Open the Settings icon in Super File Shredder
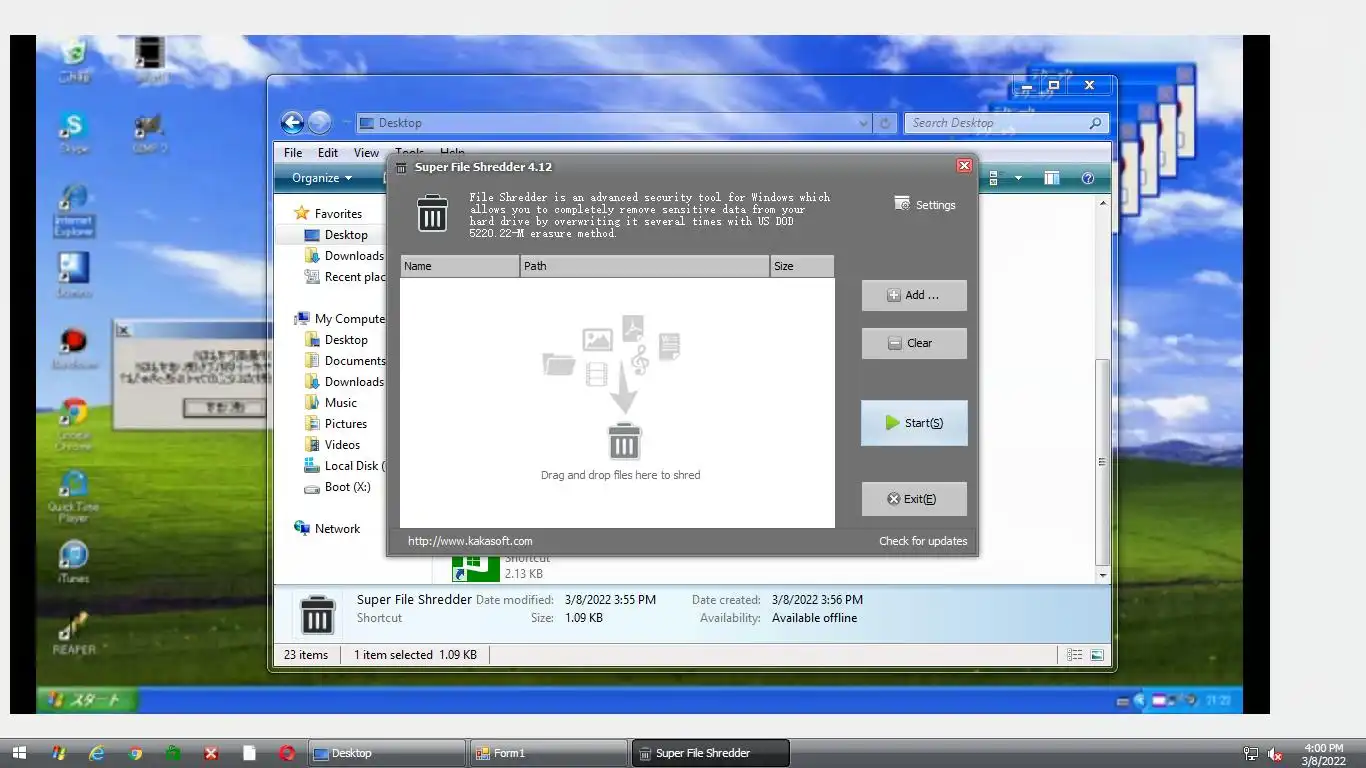The height and width of the screenshot is (768, 1366). pos(925,204)
